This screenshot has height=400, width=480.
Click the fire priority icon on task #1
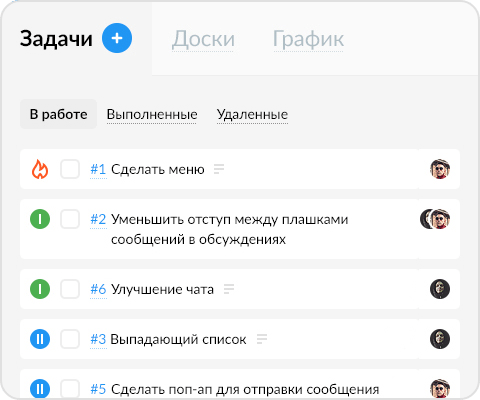pyautogui.click(x=40, y=169)
